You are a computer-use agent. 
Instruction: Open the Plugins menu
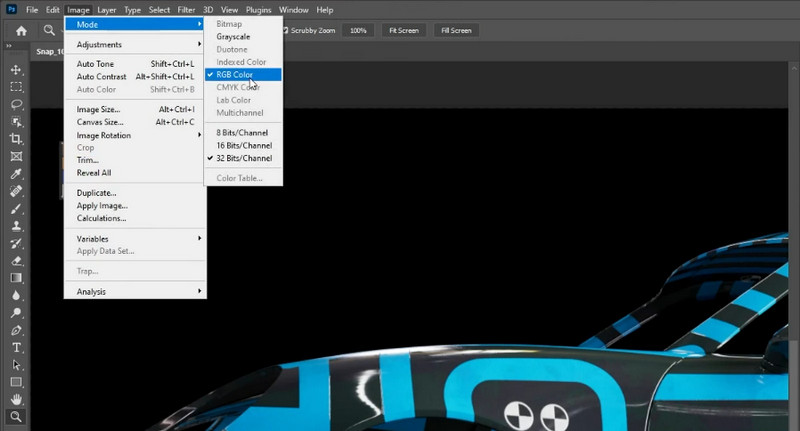coord(259,10)
